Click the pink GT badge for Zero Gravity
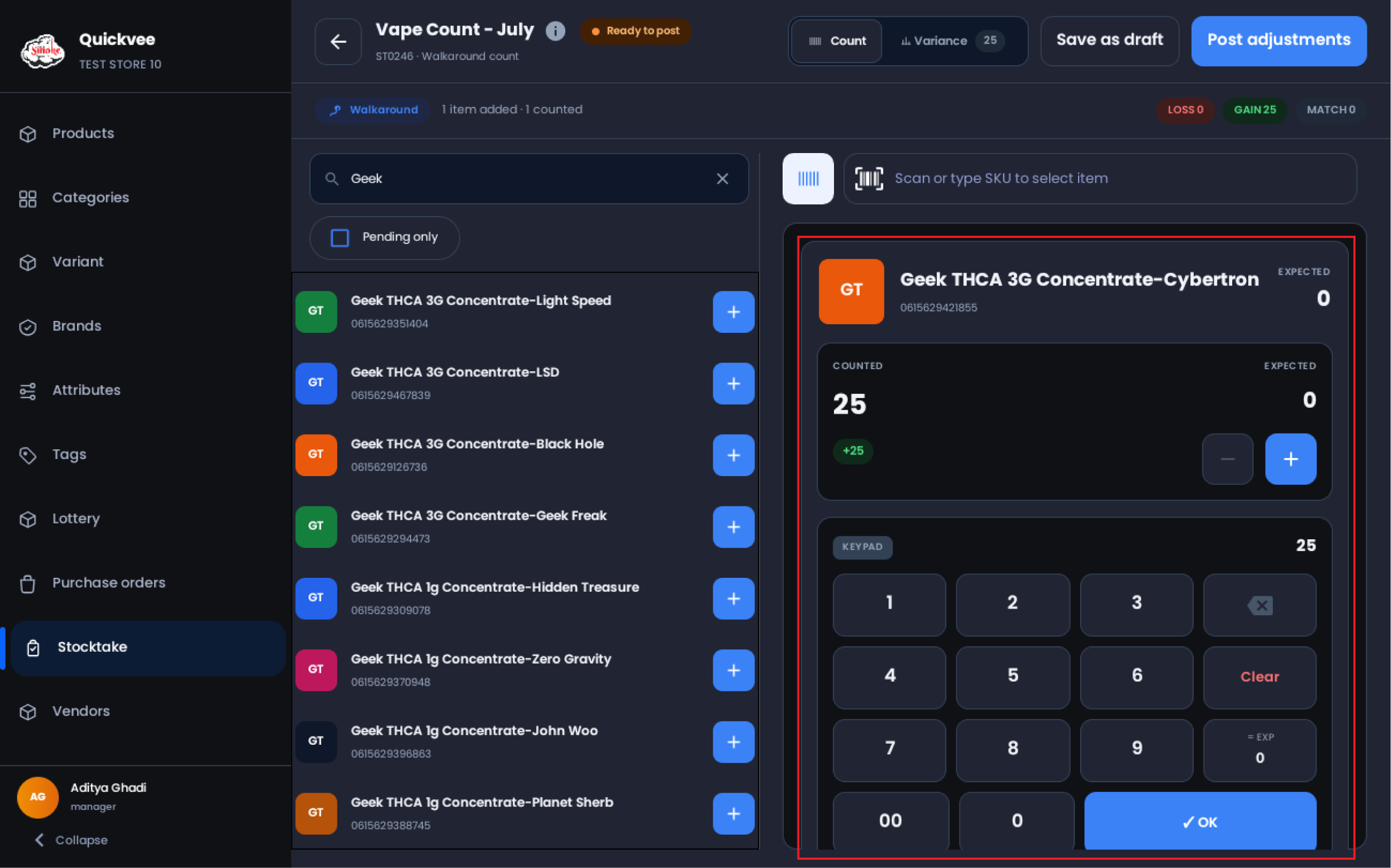Screen dimensions: 1391x868 pos(316,671)
